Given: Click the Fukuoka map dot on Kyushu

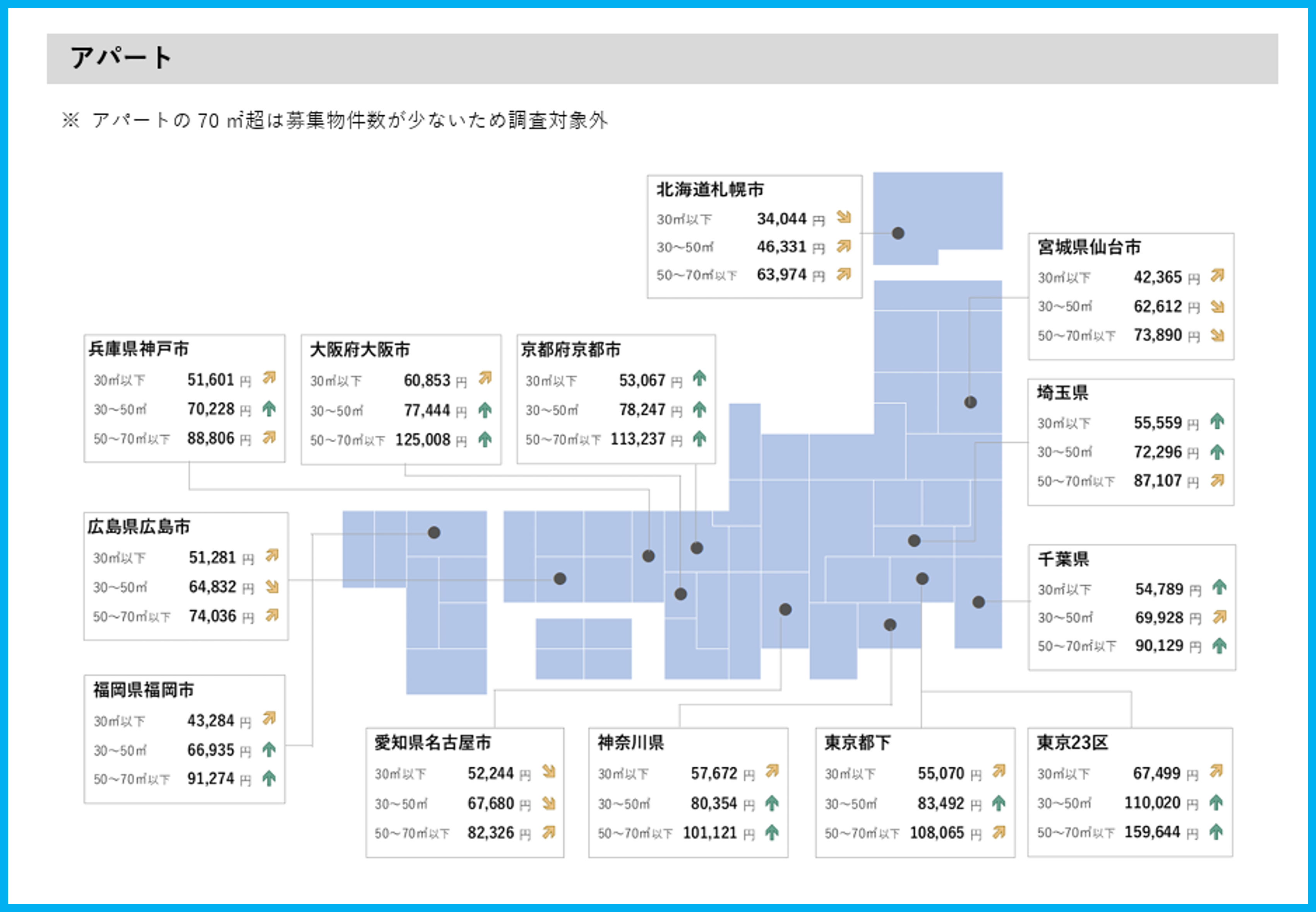Looking at the screenshot, I should click(x=434, y=532).
